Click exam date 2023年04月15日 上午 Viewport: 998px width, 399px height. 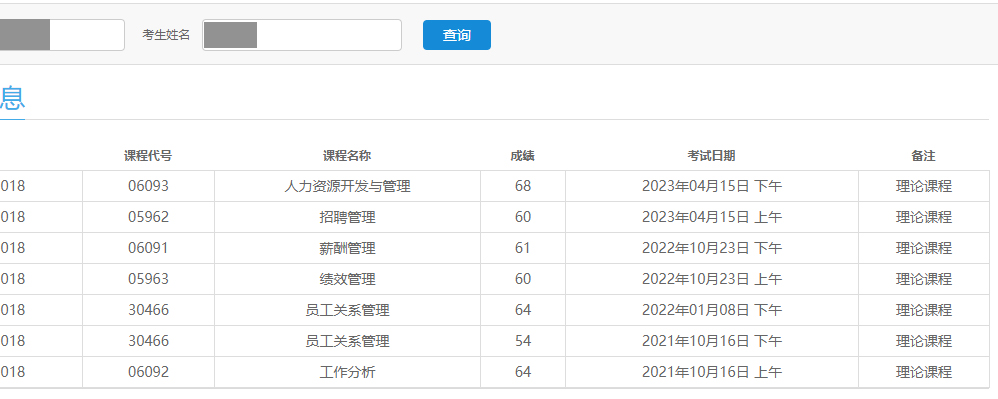coord(712,217)
